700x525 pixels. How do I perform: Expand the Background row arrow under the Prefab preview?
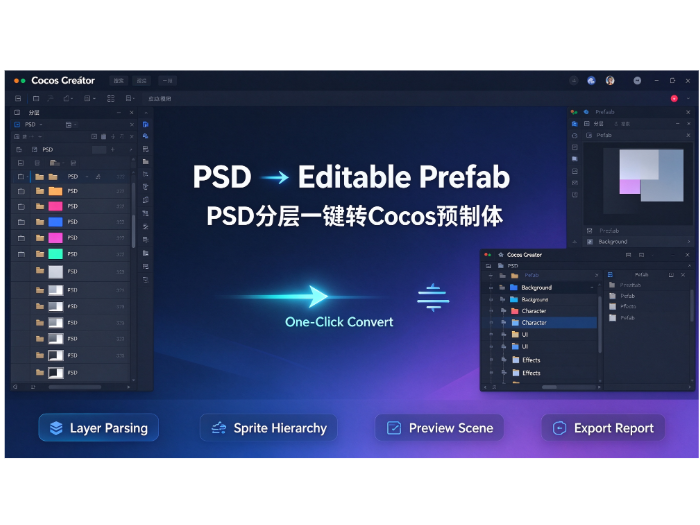click(x=689, y=242)
